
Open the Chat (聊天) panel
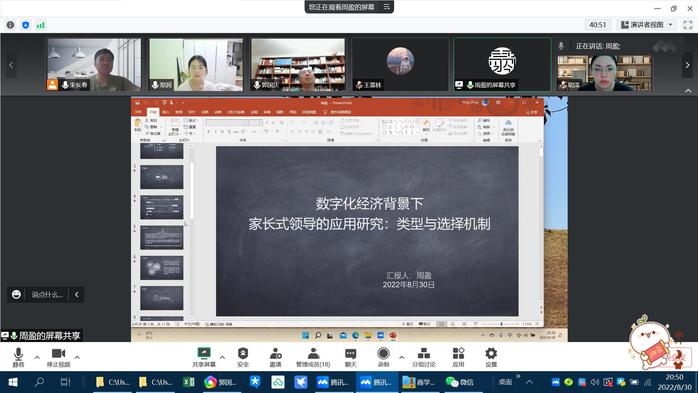coord(351,357)
